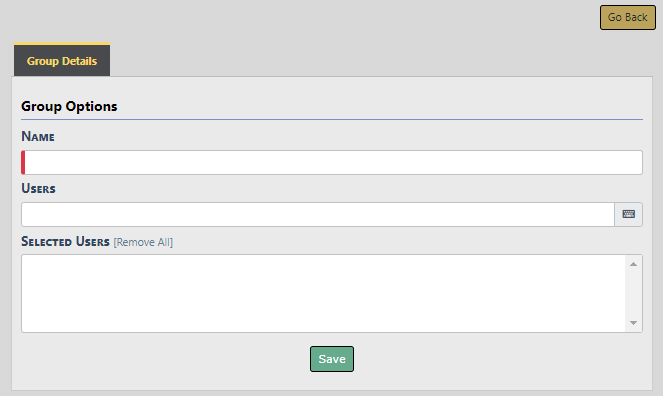
Task: Click the Remove All link
Action: 143,242
